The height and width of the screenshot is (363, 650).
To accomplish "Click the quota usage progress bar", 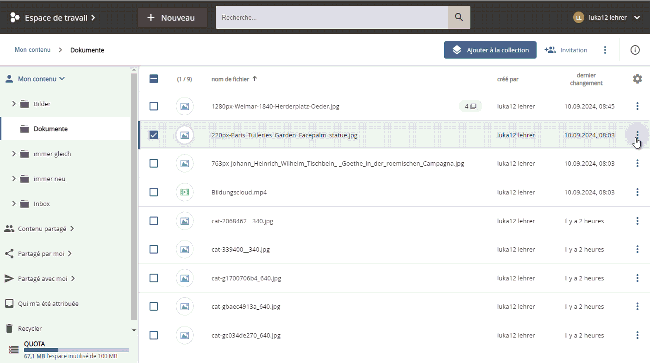I will coord(76,350).
